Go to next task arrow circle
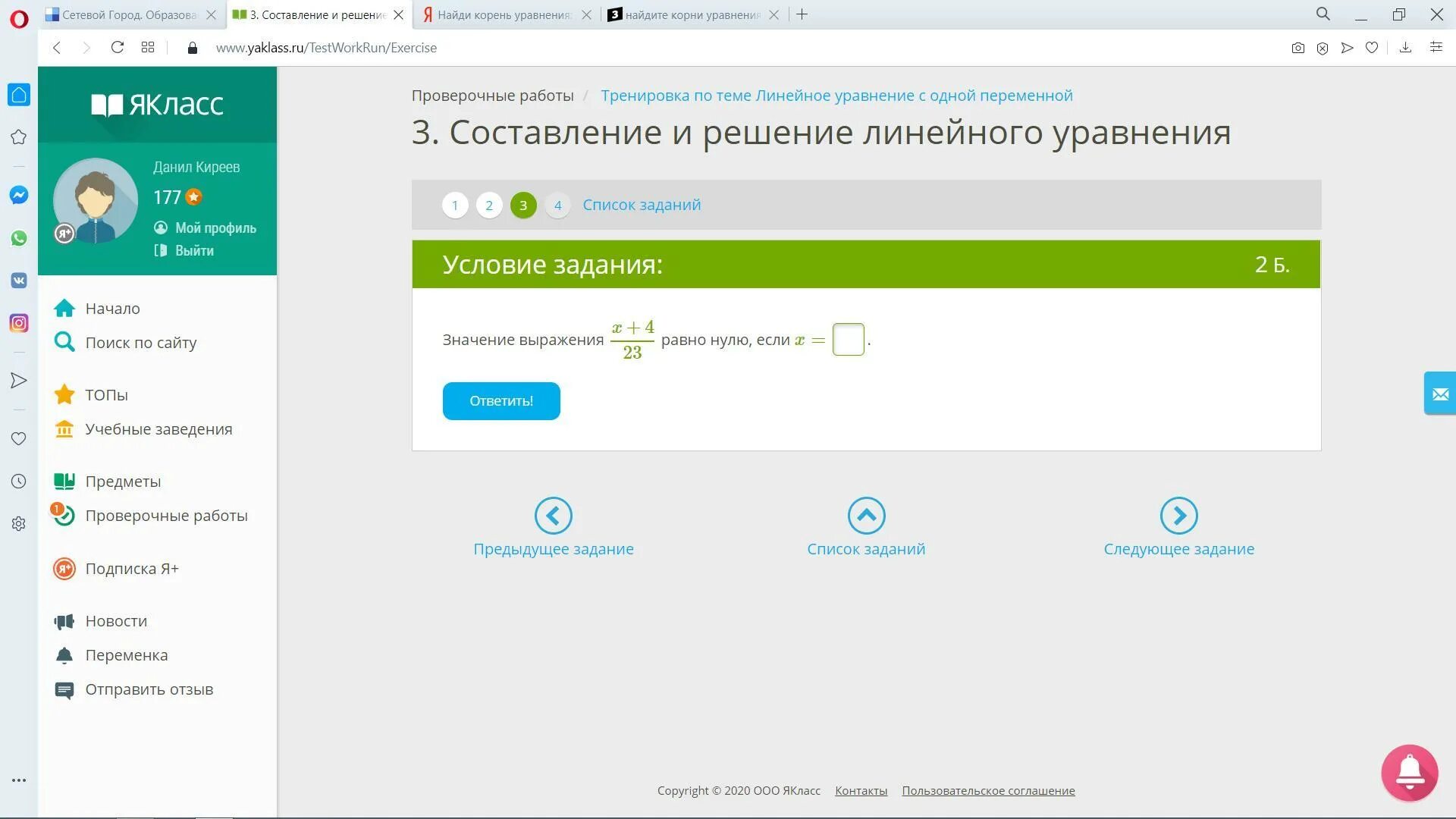This screenshot has height=819, width=1456. tap(1178, 516)
